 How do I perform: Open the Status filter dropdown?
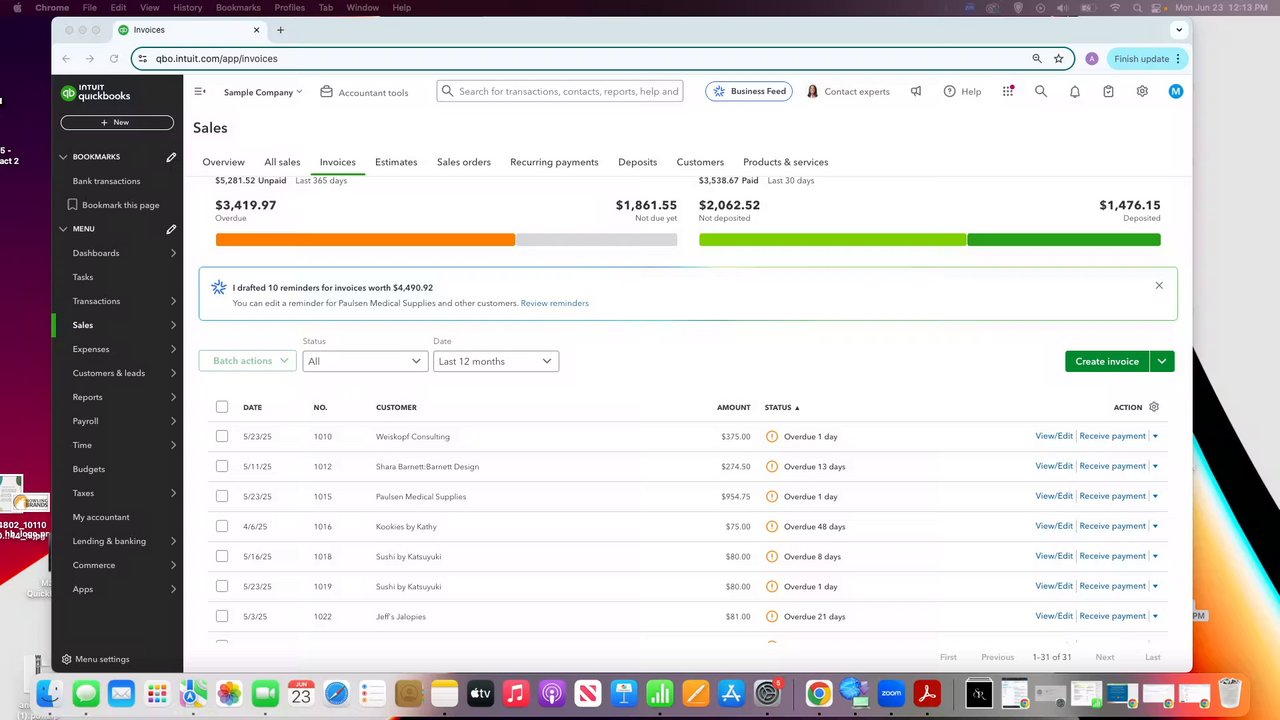(365, 361)
